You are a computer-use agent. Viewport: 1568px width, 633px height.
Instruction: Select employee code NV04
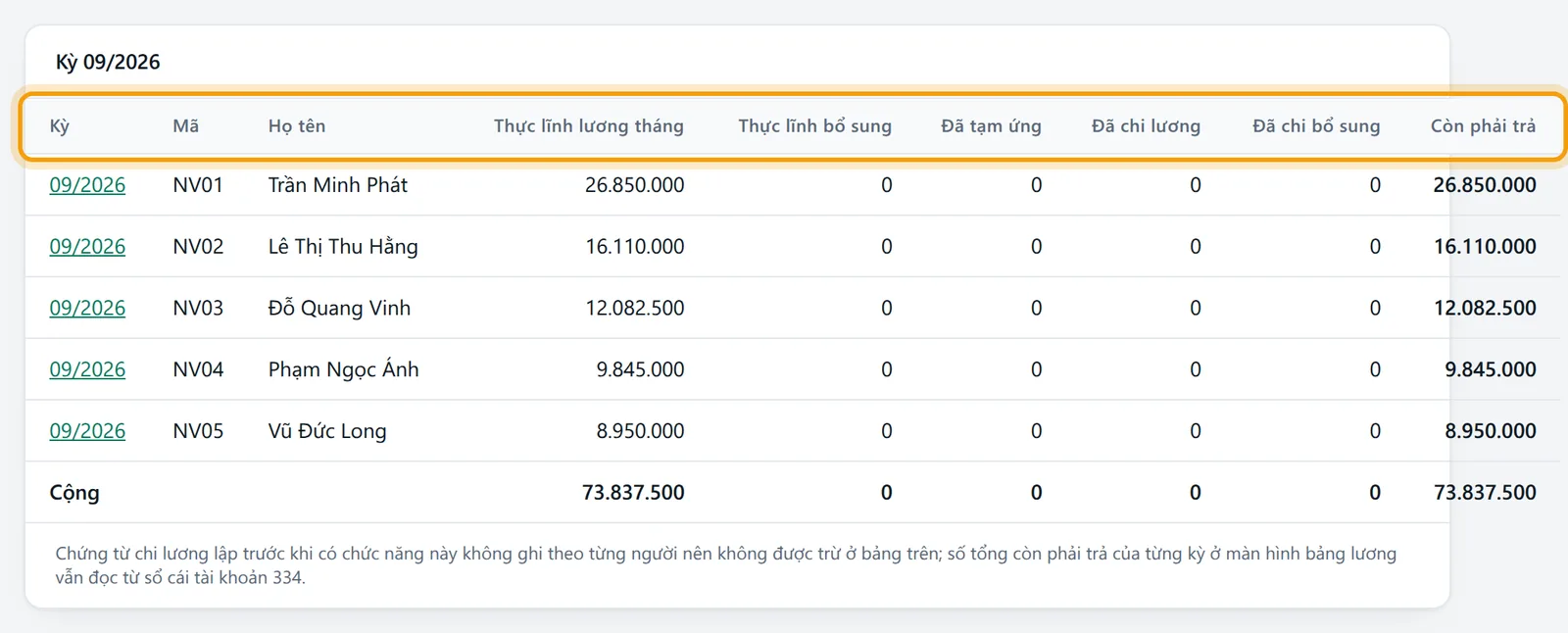point(198,370)
